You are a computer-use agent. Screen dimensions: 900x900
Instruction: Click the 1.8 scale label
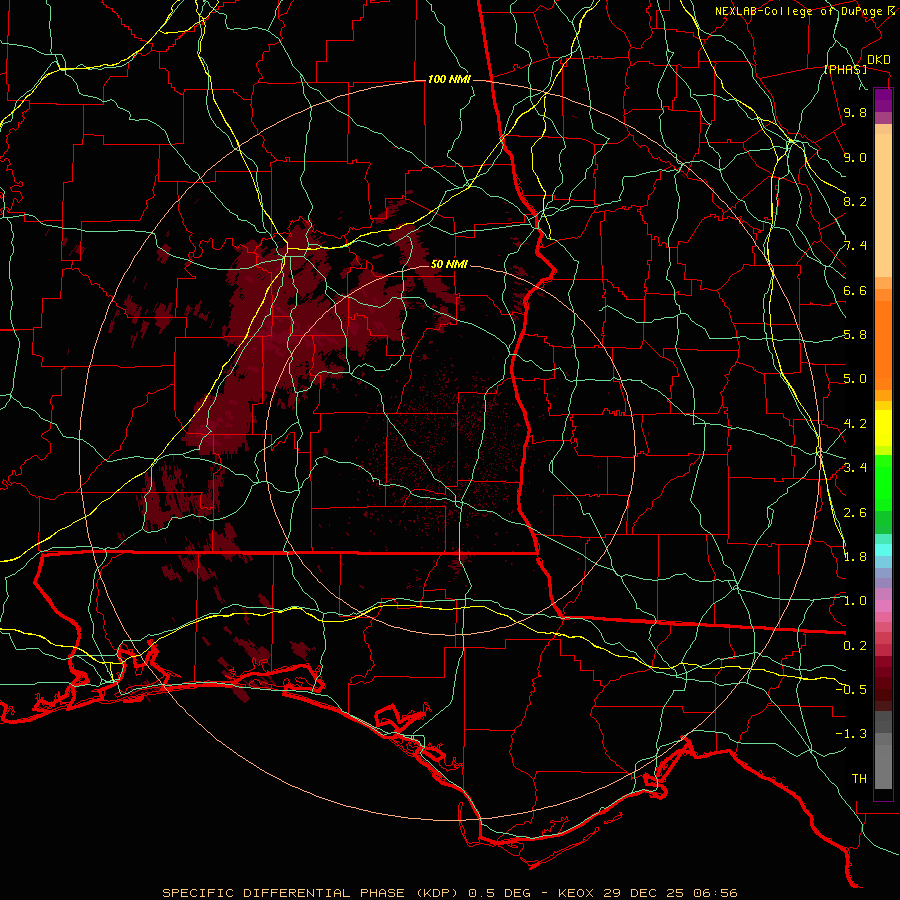(855, 557)
